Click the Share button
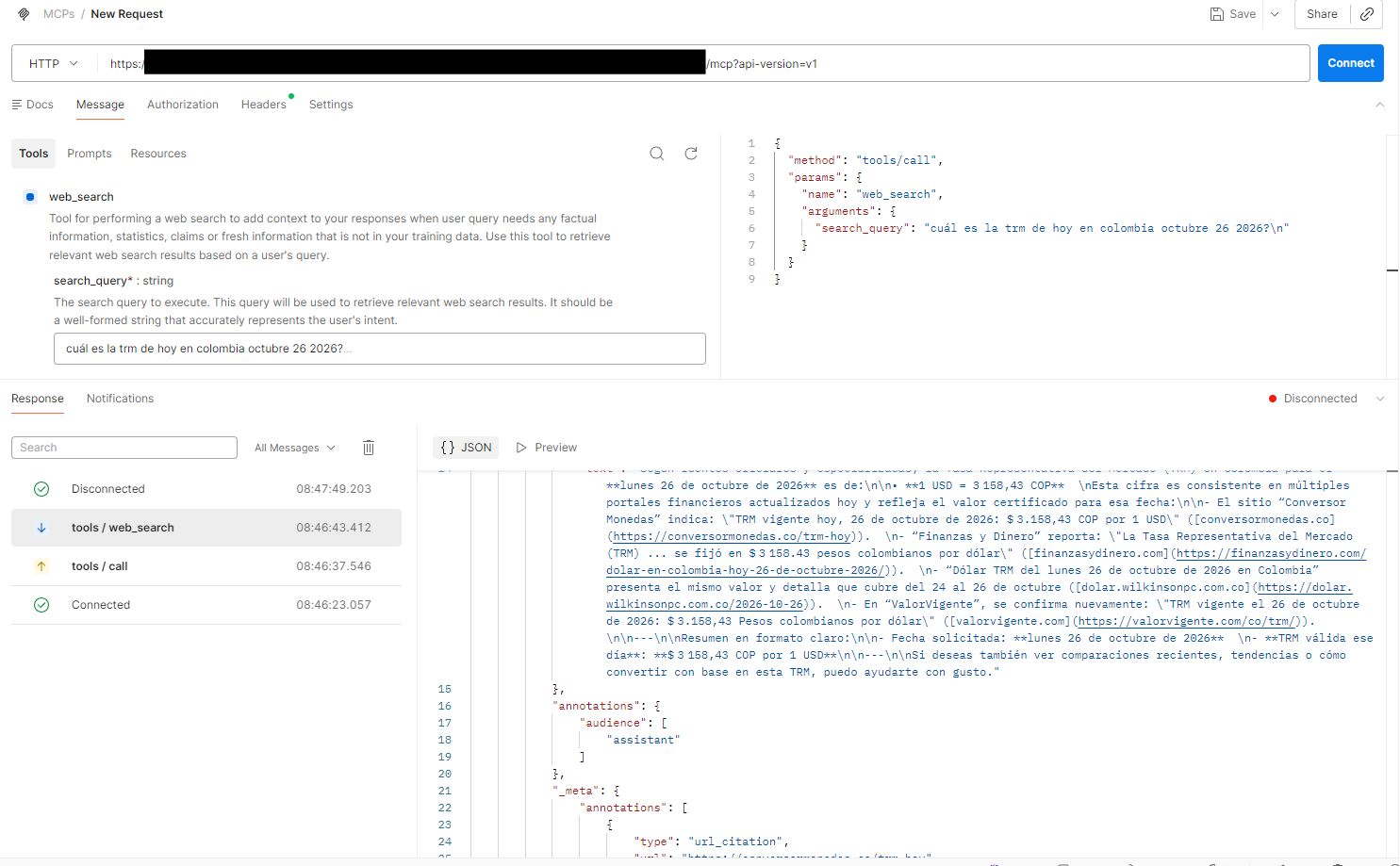1400x866 pixels. pyautogui.click(x=1322, y=14)
